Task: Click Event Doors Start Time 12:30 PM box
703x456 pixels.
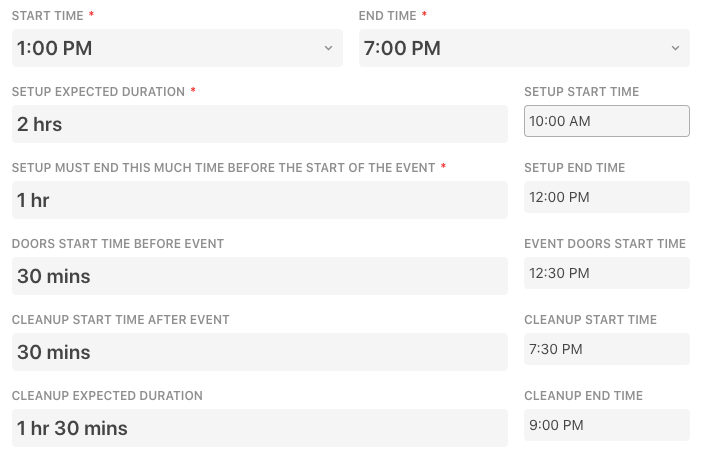Action: click(x=606, y=273)
